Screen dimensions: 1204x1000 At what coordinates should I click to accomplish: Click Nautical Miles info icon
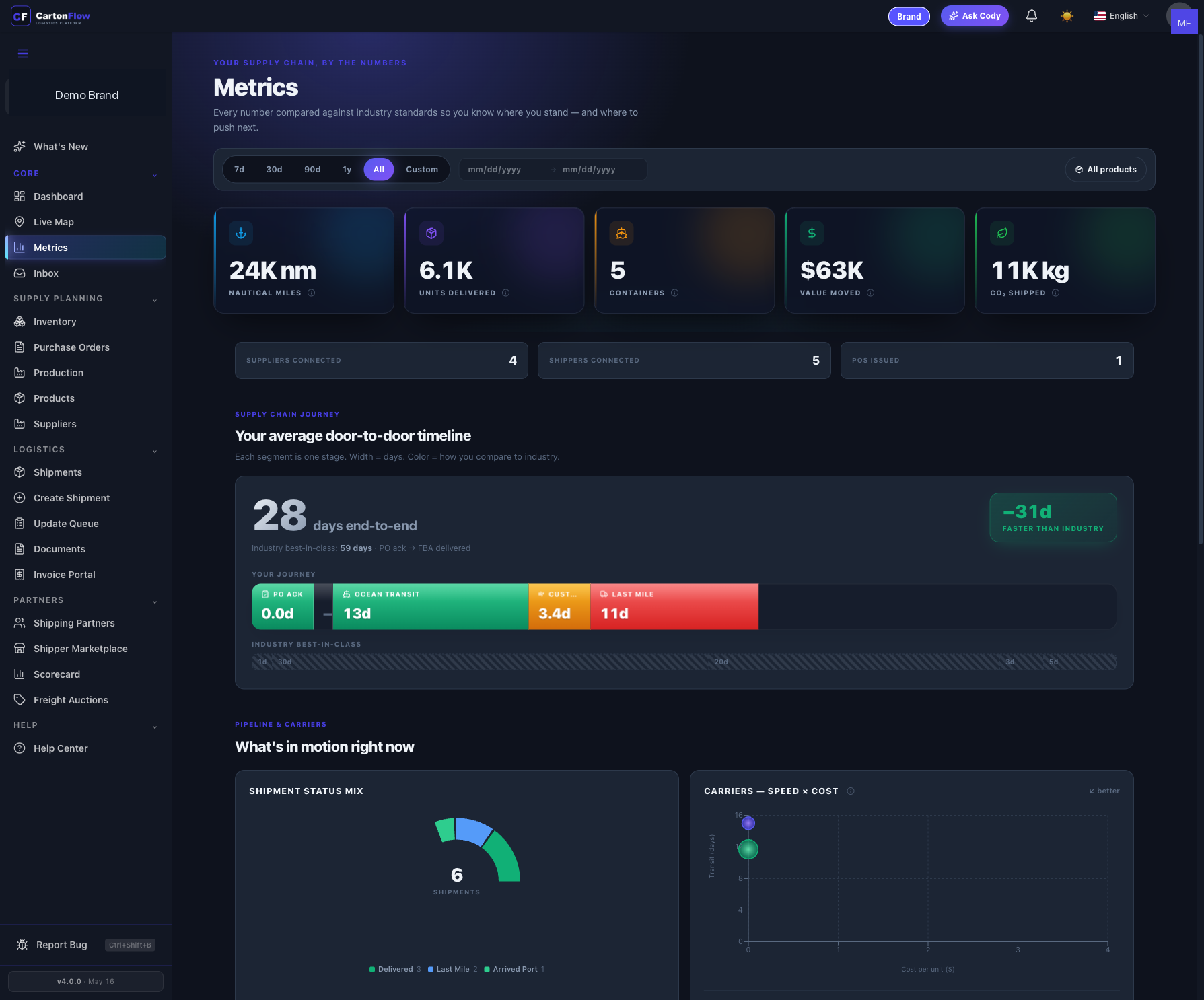(311, 293)
